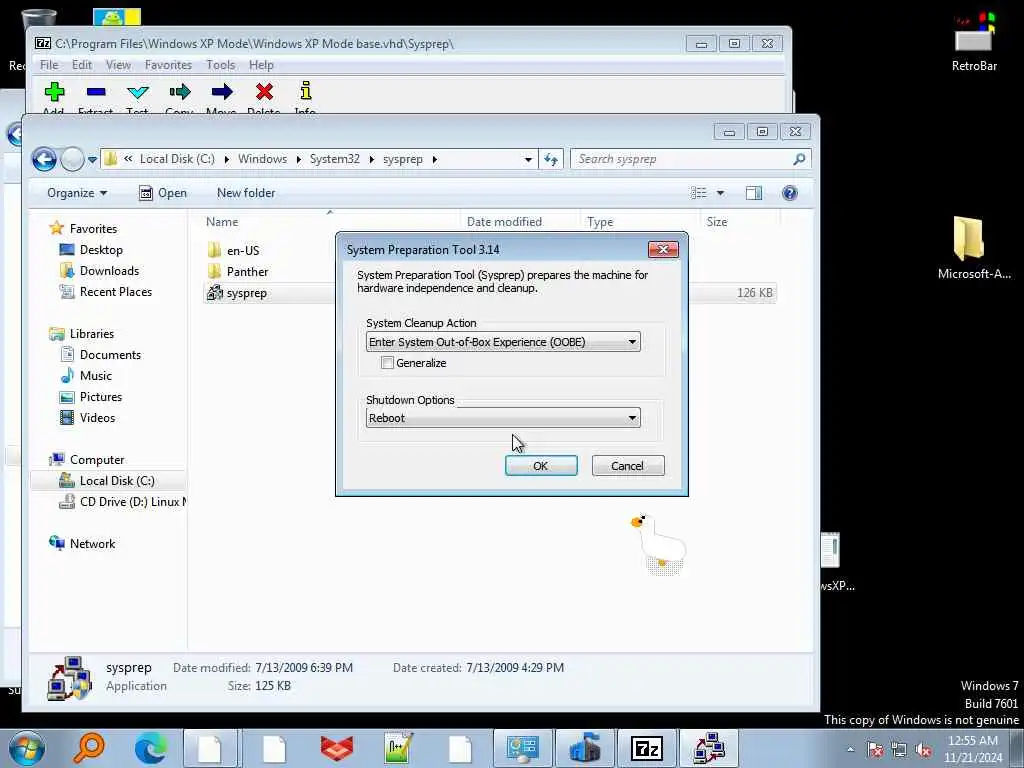
Task: Open the view options dropdown arrow
Action: point(720,193)
